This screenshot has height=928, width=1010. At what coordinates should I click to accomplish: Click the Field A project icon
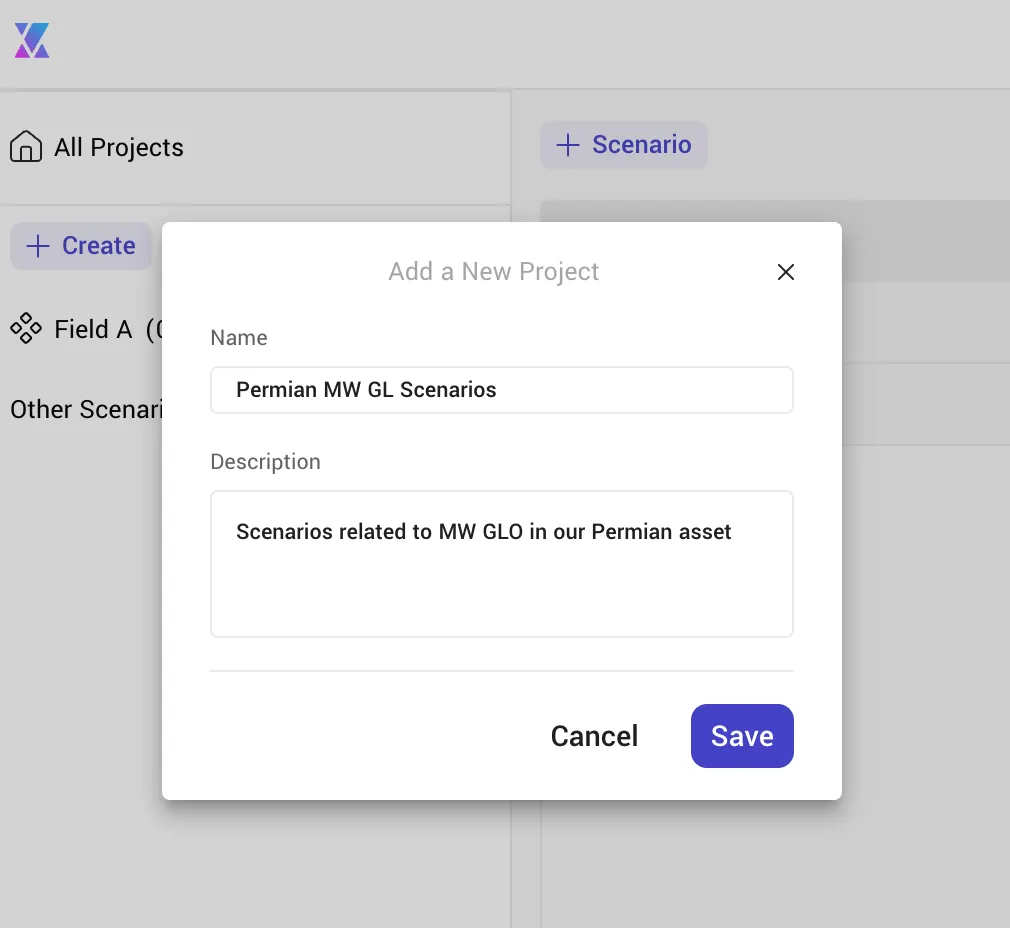(x=26, y=328)
